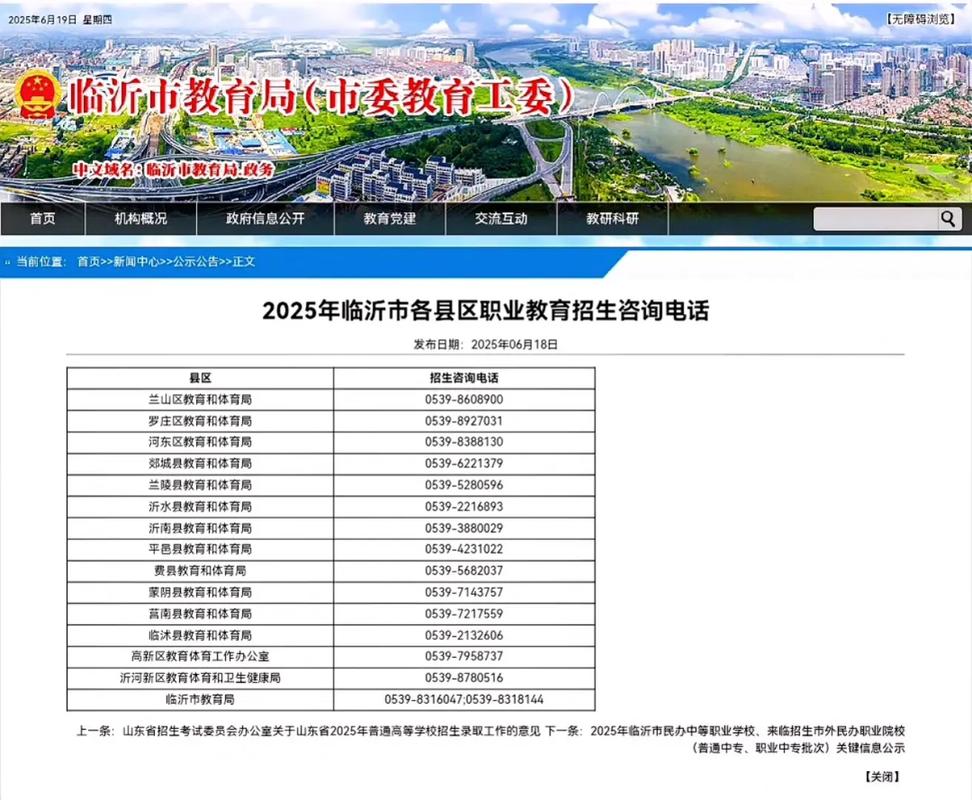Click the 临沂市教育局 row in the table

[200, 699]
